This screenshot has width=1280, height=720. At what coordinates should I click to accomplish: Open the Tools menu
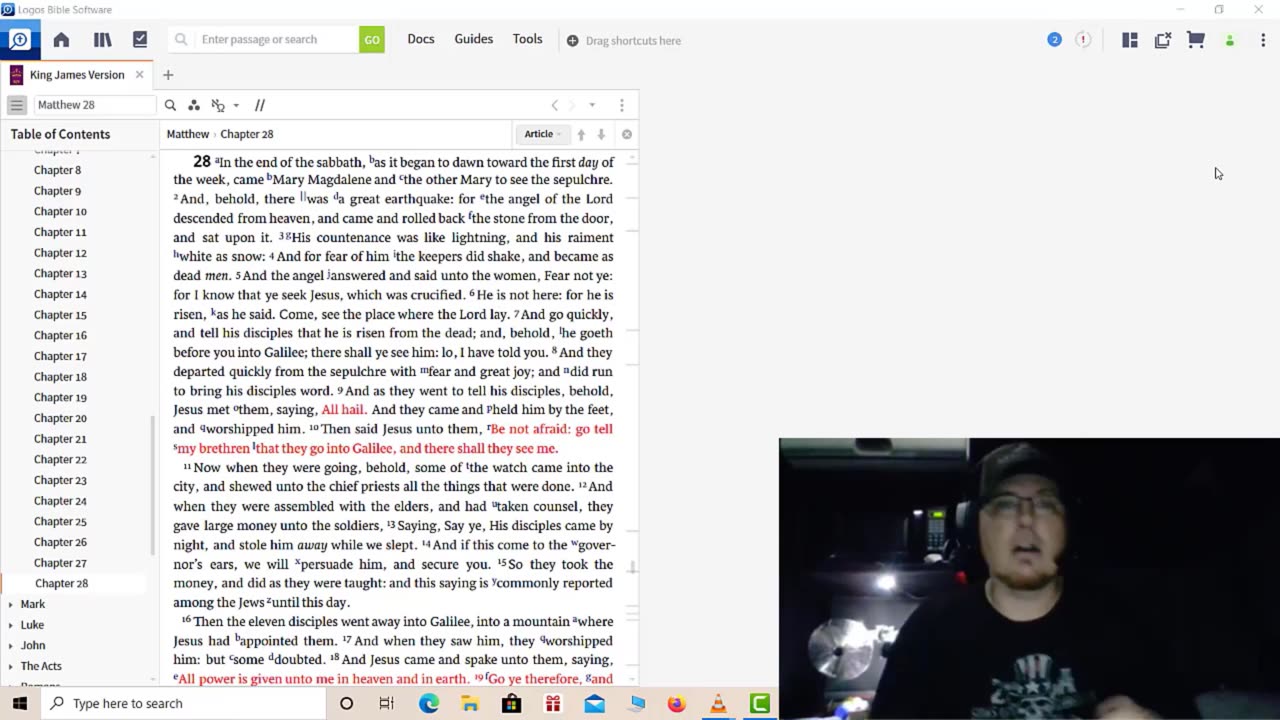coord(528,39)
